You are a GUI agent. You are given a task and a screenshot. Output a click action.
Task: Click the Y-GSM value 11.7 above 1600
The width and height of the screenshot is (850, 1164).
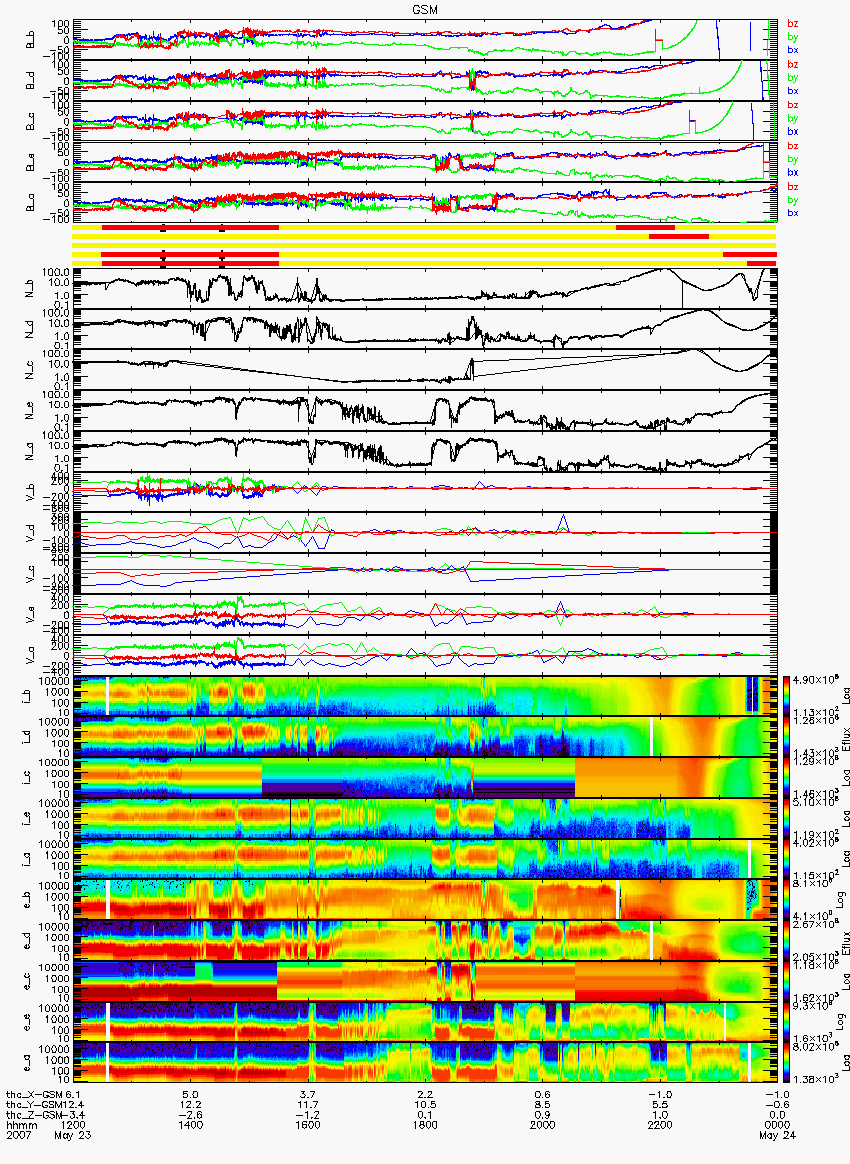307,1105
